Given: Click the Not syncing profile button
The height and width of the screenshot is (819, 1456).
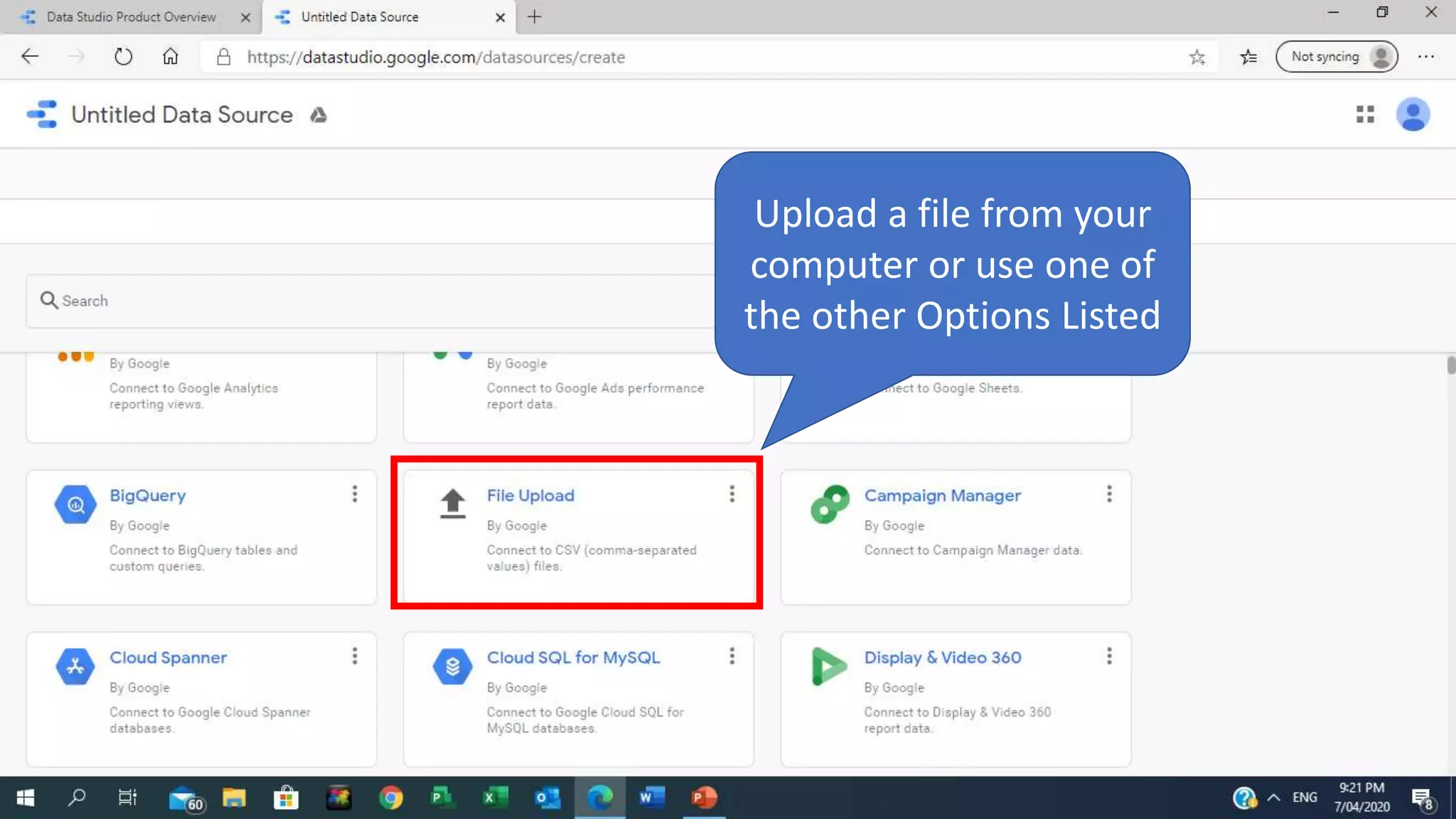Looking at the screenshot, I should point(1337,57).
